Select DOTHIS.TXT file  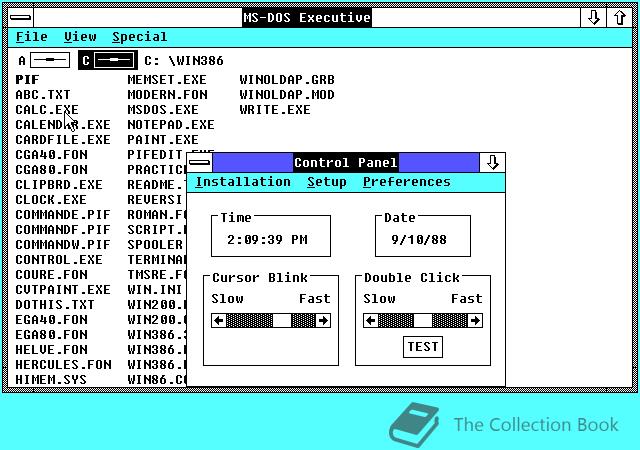55,305
